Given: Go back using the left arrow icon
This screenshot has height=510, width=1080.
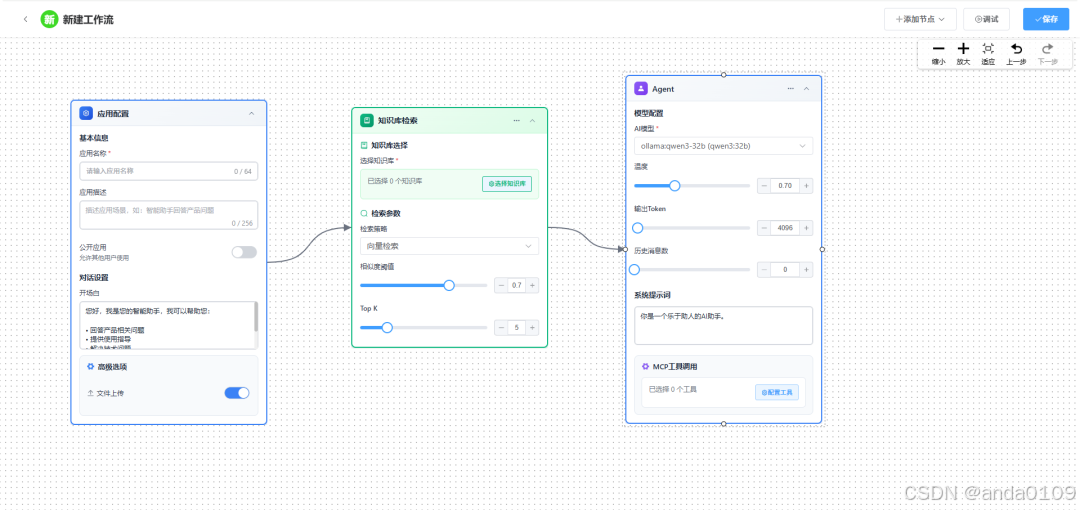Looking at the screenshot, I should click(25, 19).
